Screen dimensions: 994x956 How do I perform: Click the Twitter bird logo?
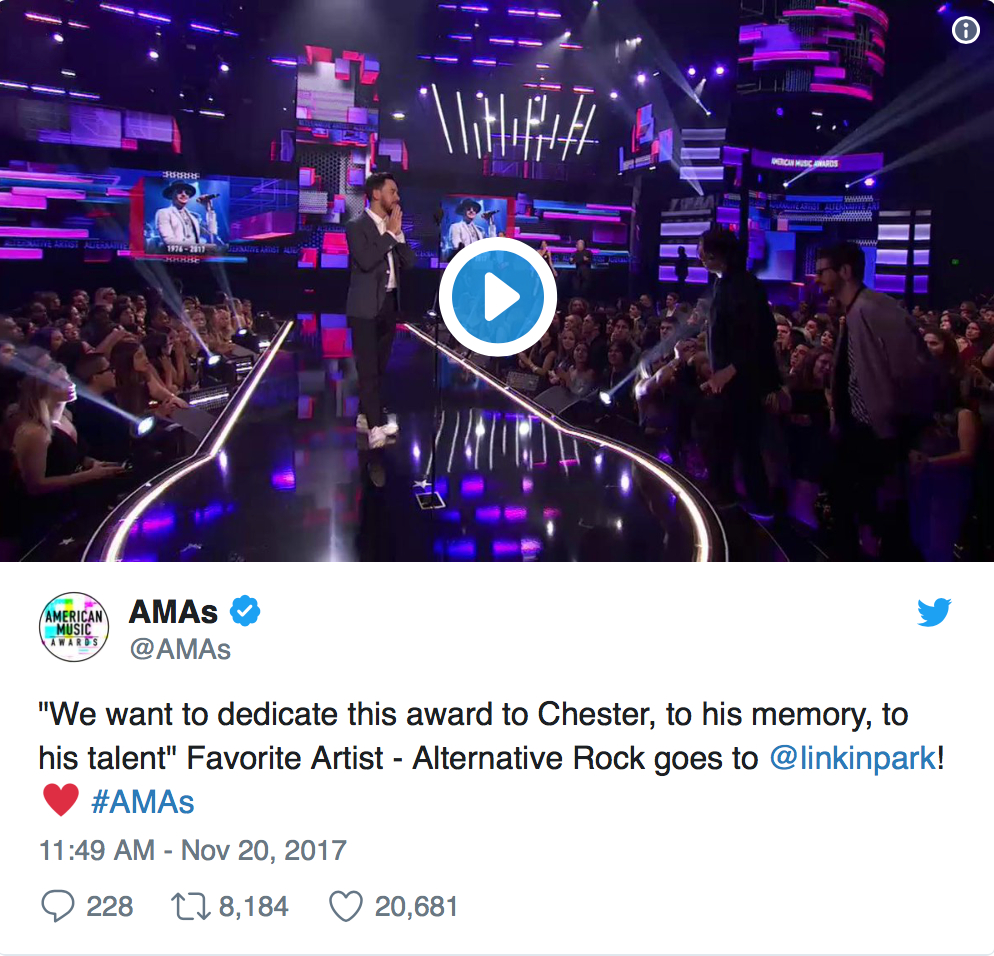(x=934, y=612)
